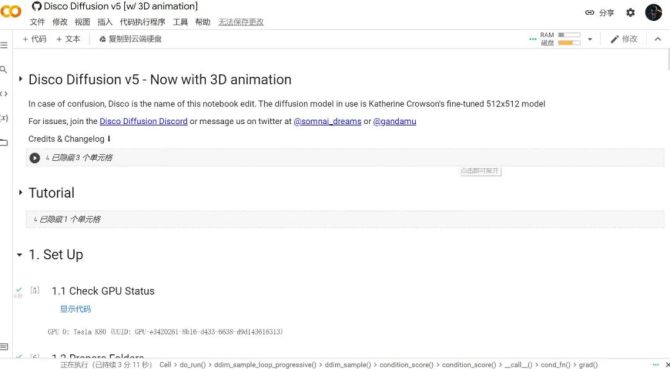The width and height of the screenshot is (670, 369).
Task: Click the three-dots busy indicator near RAM
Action: tap(533, 39)
